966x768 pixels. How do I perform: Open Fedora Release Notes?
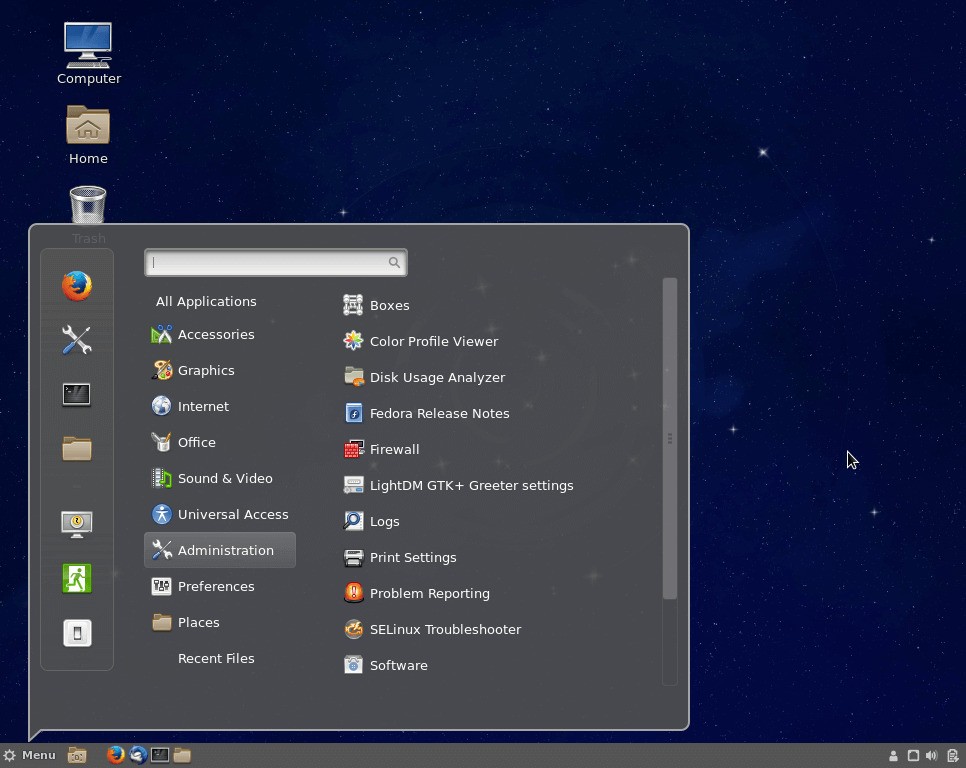[426, 413]
